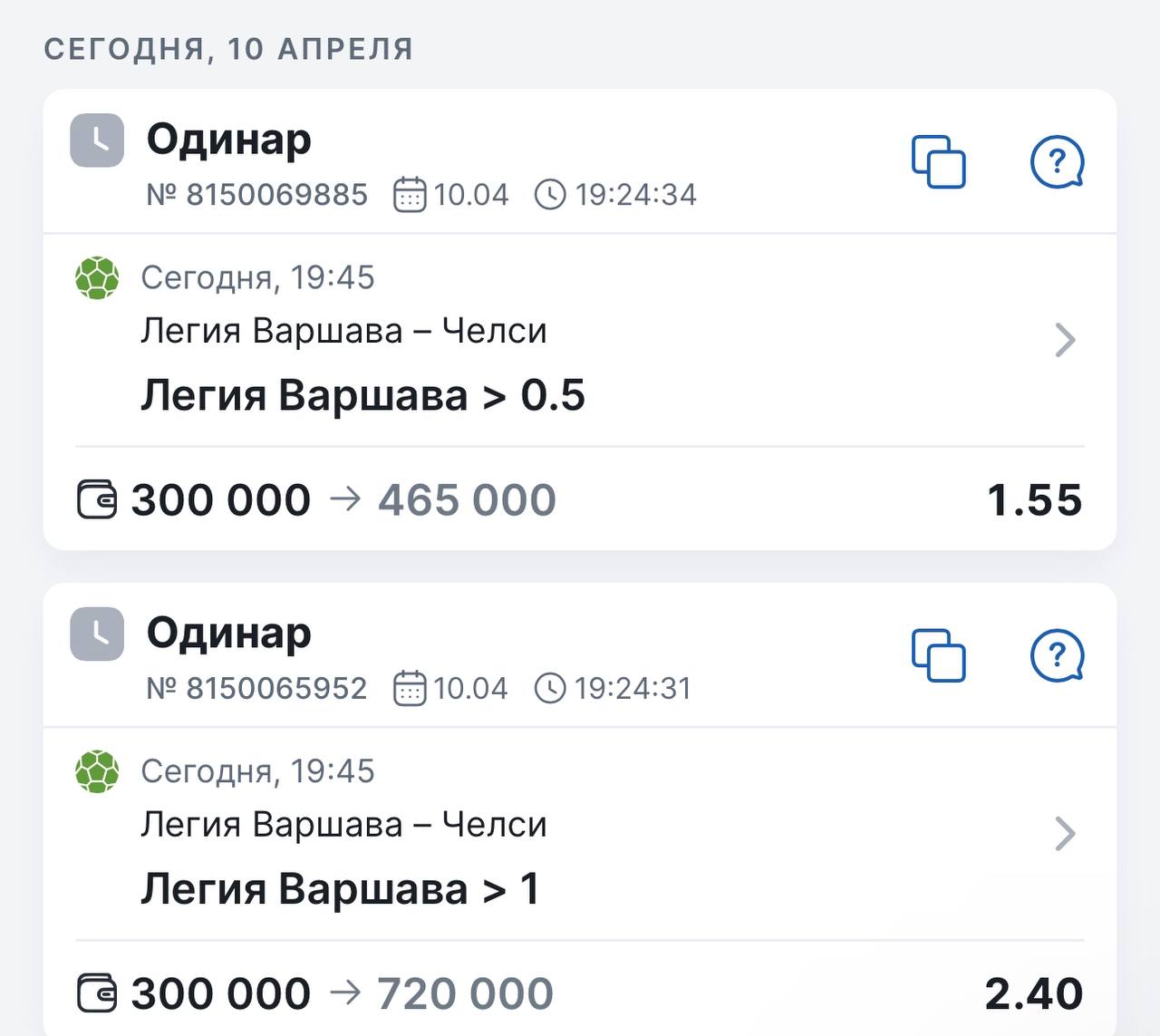
Task: Click football icon of the second bet
Action: (97, 771)
